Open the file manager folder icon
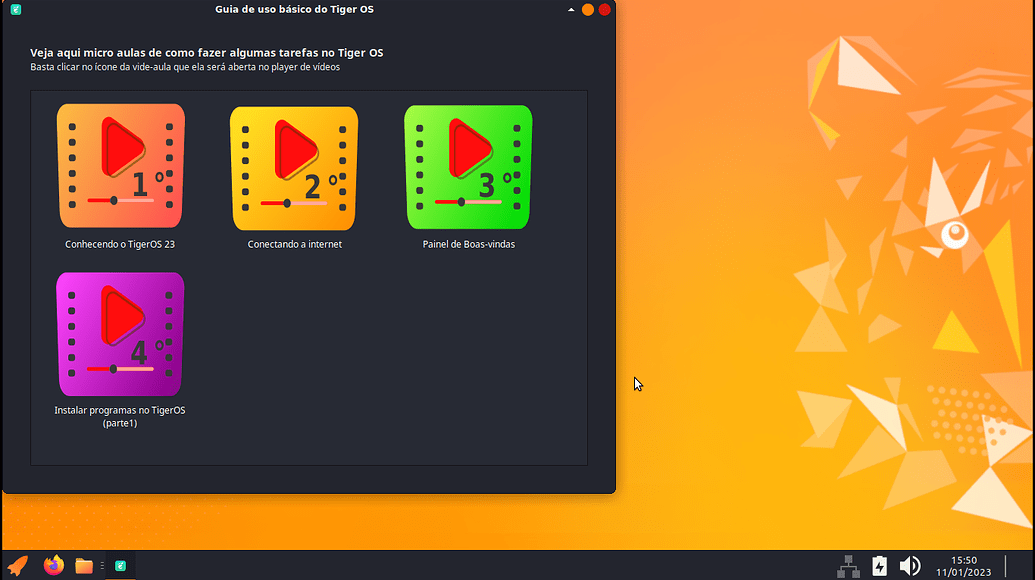The image size is (1035, 580). click(84, 566)
